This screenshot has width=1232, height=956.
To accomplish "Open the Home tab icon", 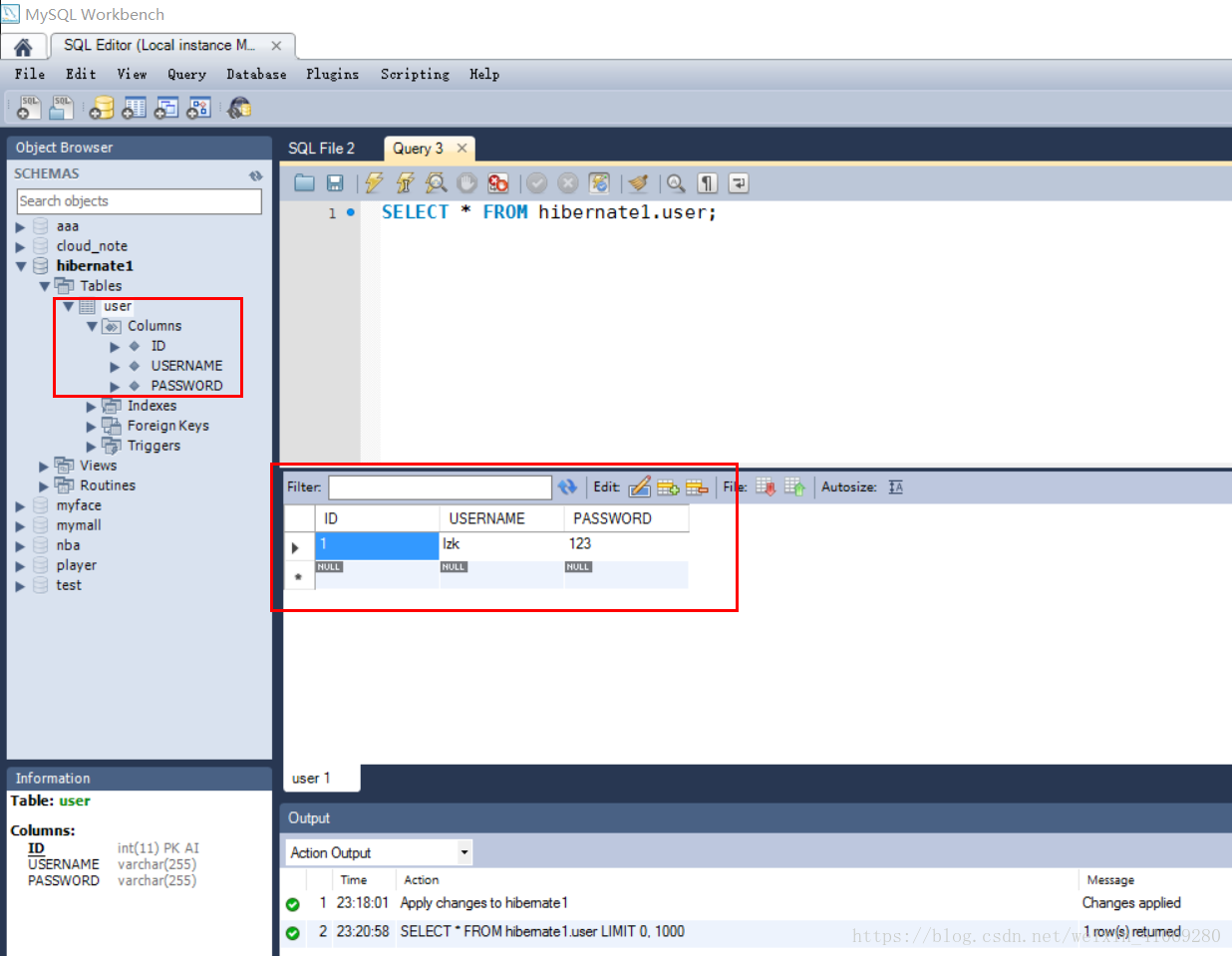I will pyautogui.click(x=23, y=47).
